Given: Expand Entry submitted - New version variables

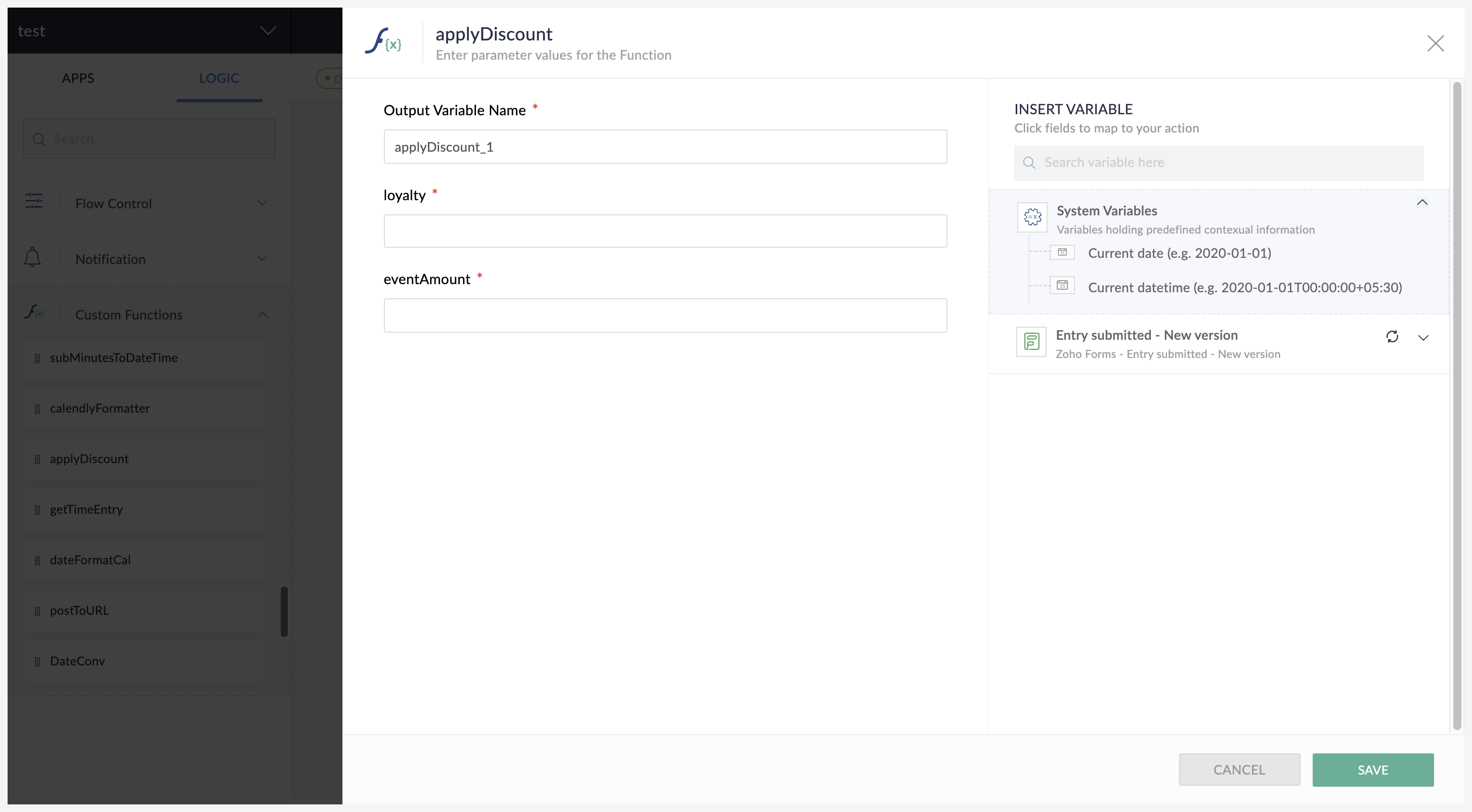Looking at the screenshot, I should (x=1423, y=338).
